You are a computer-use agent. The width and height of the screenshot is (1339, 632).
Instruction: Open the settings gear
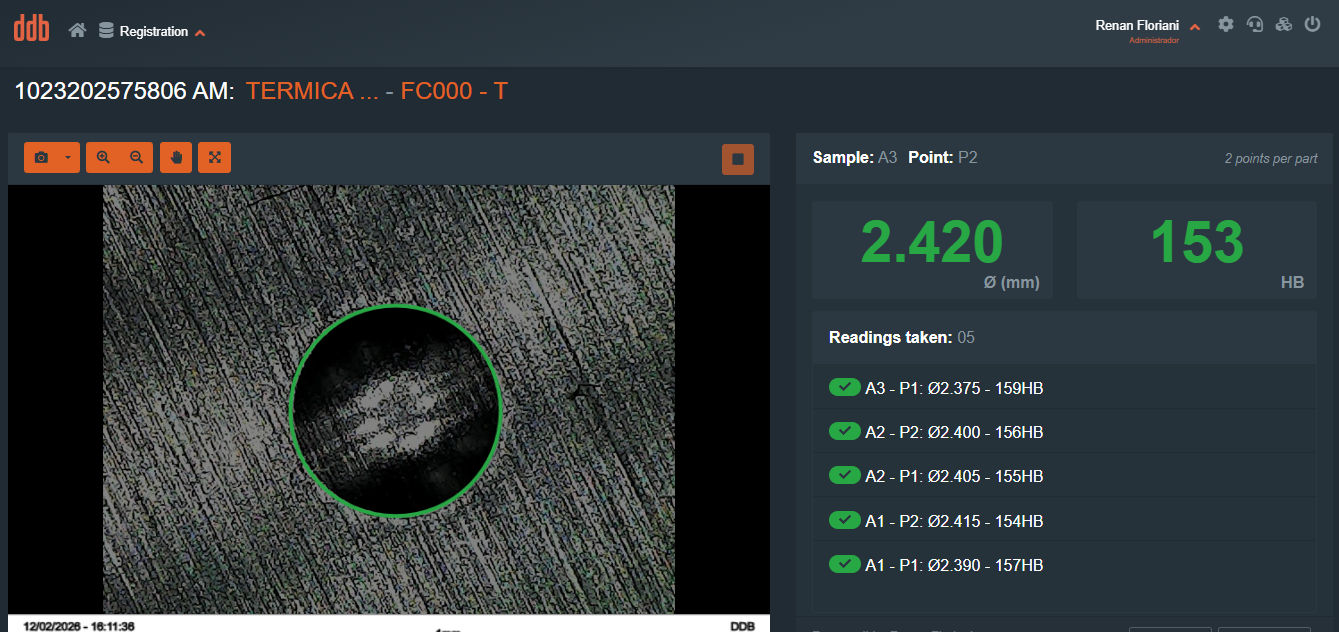pyautogui.click(x=1226, y=25)
